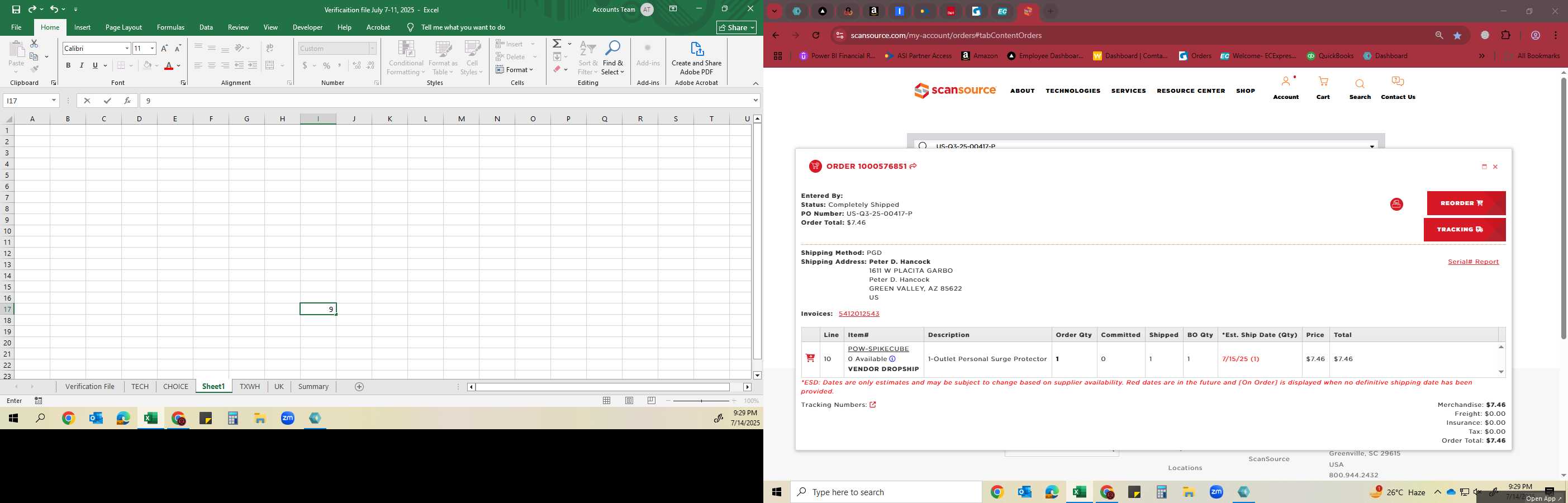
Task: Toggle align right in Alignment group
Action: point(225,66)
